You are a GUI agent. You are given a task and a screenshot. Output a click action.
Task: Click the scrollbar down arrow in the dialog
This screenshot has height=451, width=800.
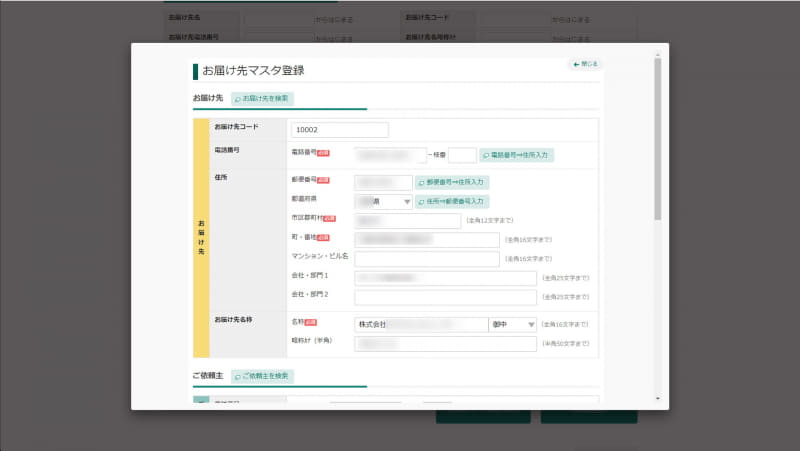[658, 398]
